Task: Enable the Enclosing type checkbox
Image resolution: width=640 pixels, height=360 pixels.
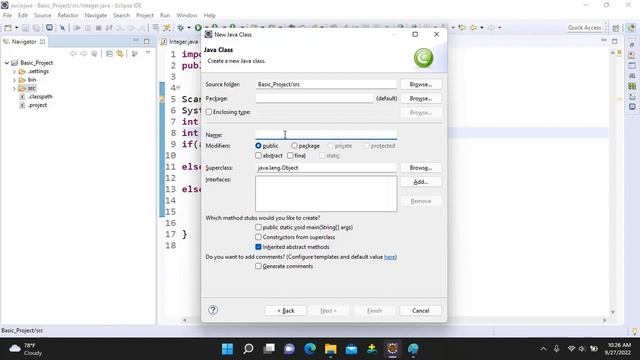Action: tap(209, 112)
